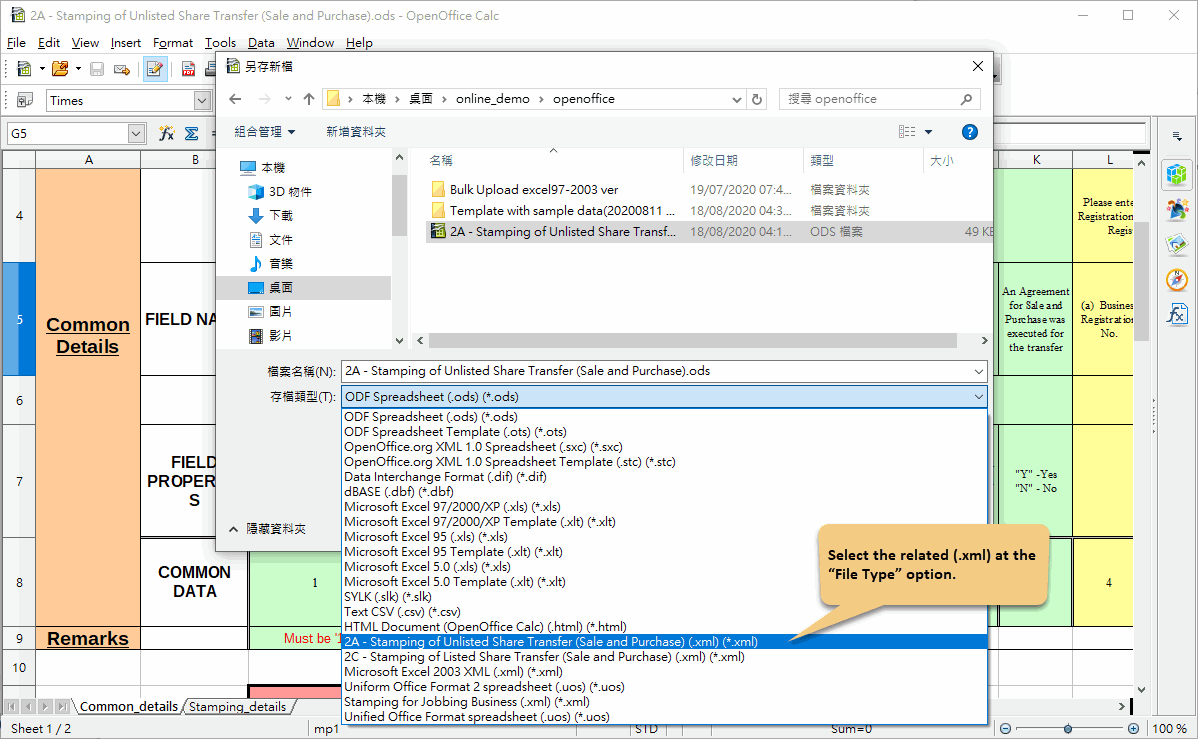
Task: Open the sidebar Gallery icon
Action: point(1177,245)
